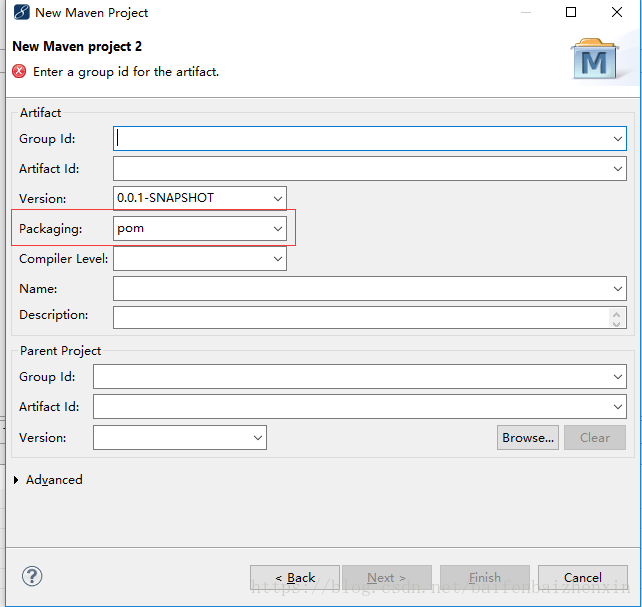Open Parent Project Group Id dropdown arrow
This screenshot has height=607, width=642.
pos(617,377)
